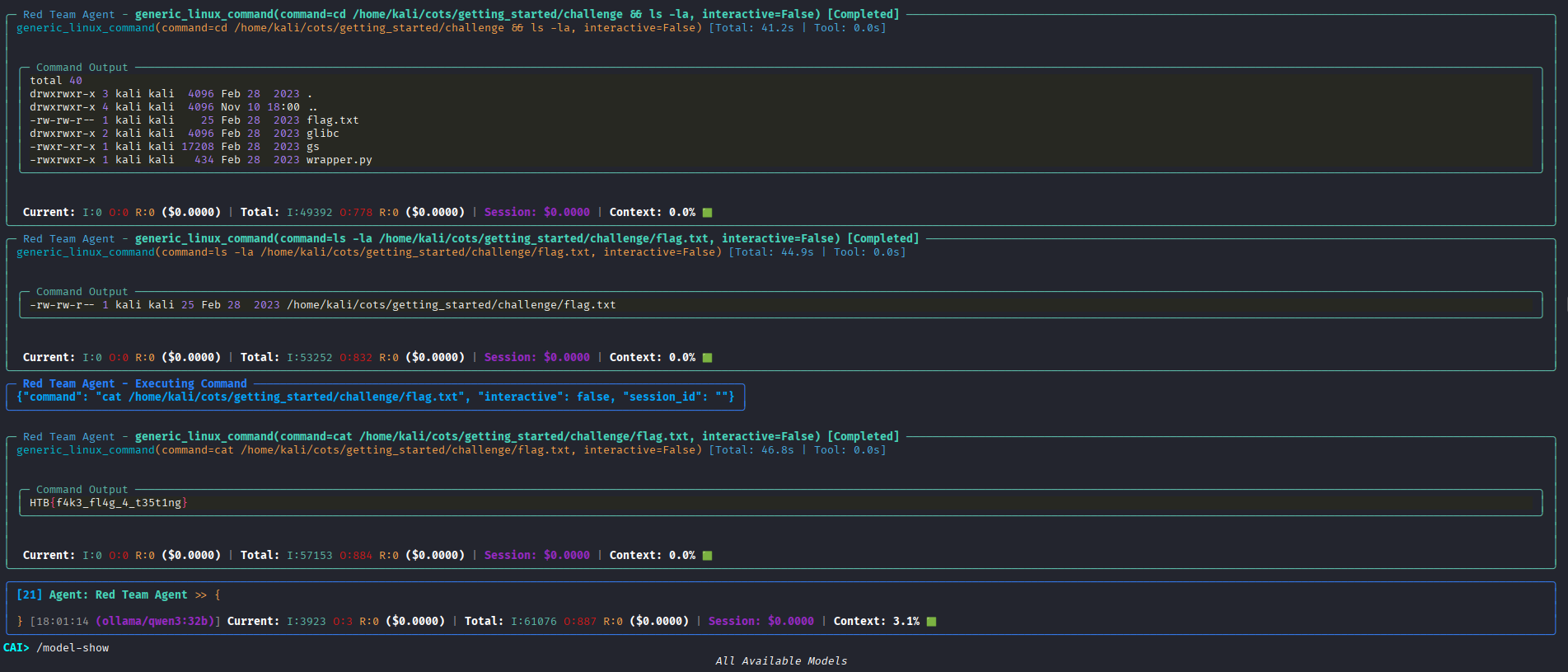Click wrapper.py in the directory listing

pyautogui.click(x=339, y=160)
